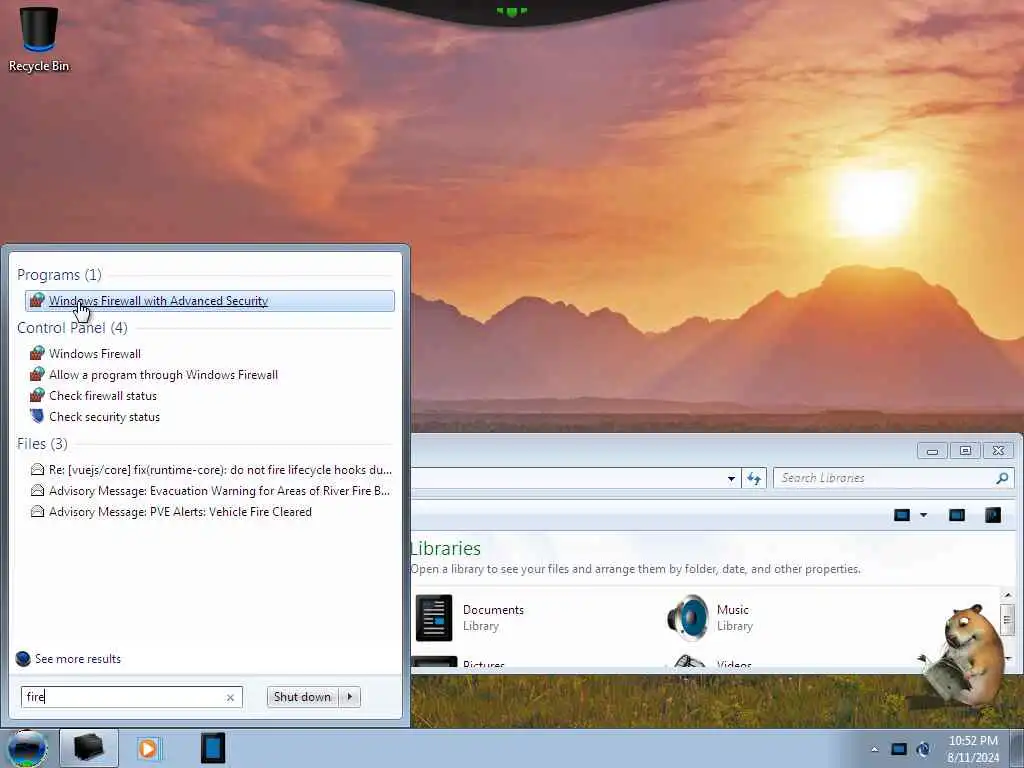1024x768 pixels.
Task: Click the Start orb on taskbar
Action: 27,748
